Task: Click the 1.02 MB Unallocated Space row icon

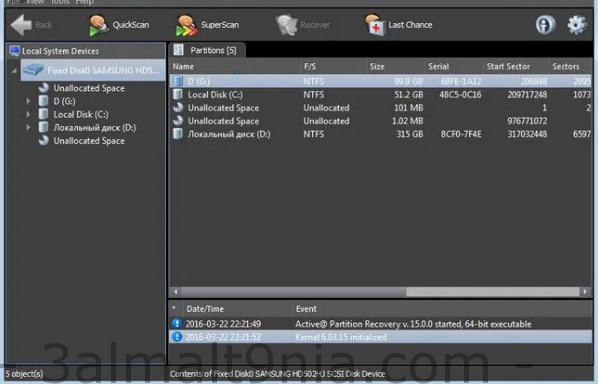Action: coord(178,121)
